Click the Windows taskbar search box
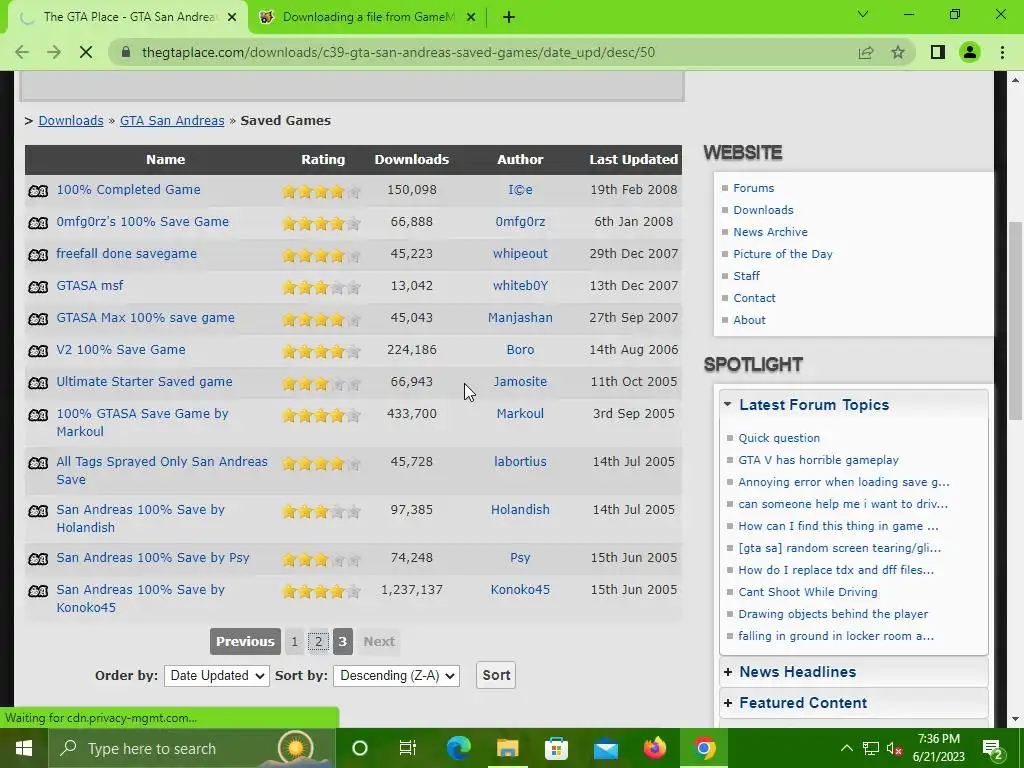This screenshot has height=768, width=1024. coord(191,748)
